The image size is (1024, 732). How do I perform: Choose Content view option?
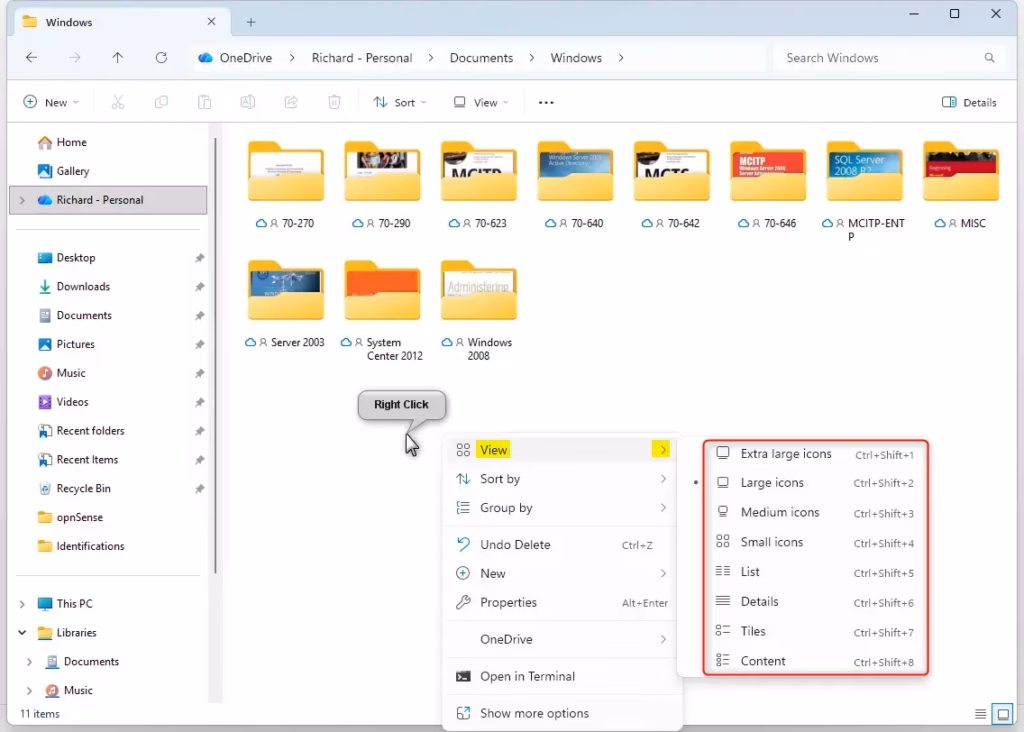point(815,661)
